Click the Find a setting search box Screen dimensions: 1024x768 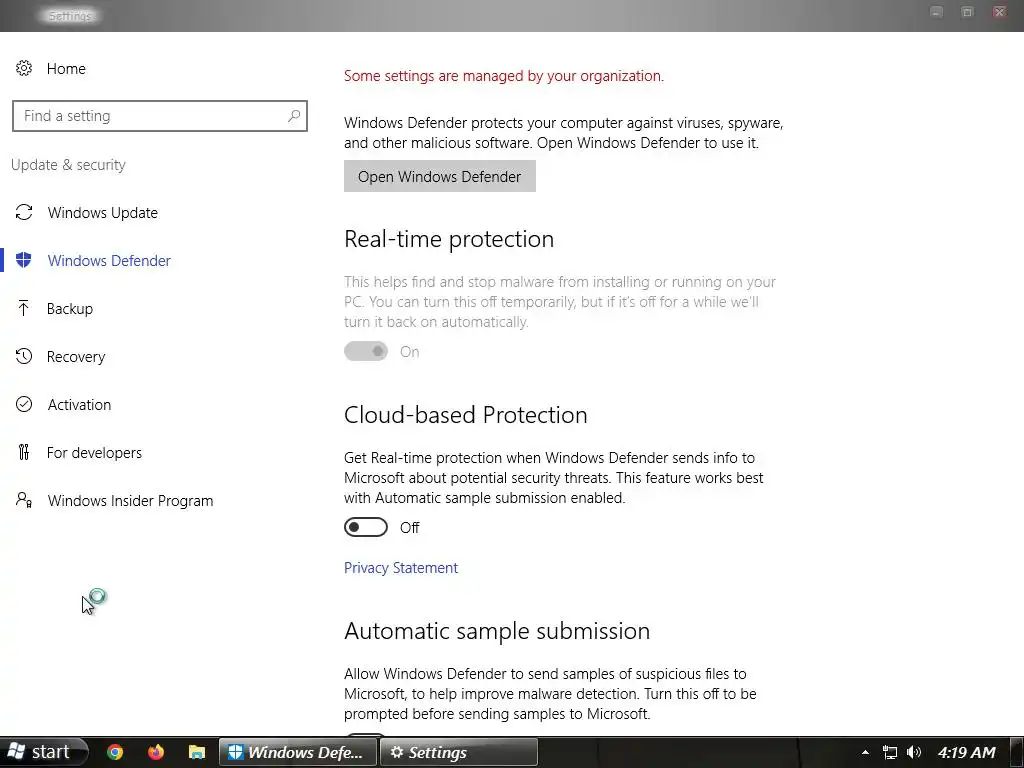(159, 116)
